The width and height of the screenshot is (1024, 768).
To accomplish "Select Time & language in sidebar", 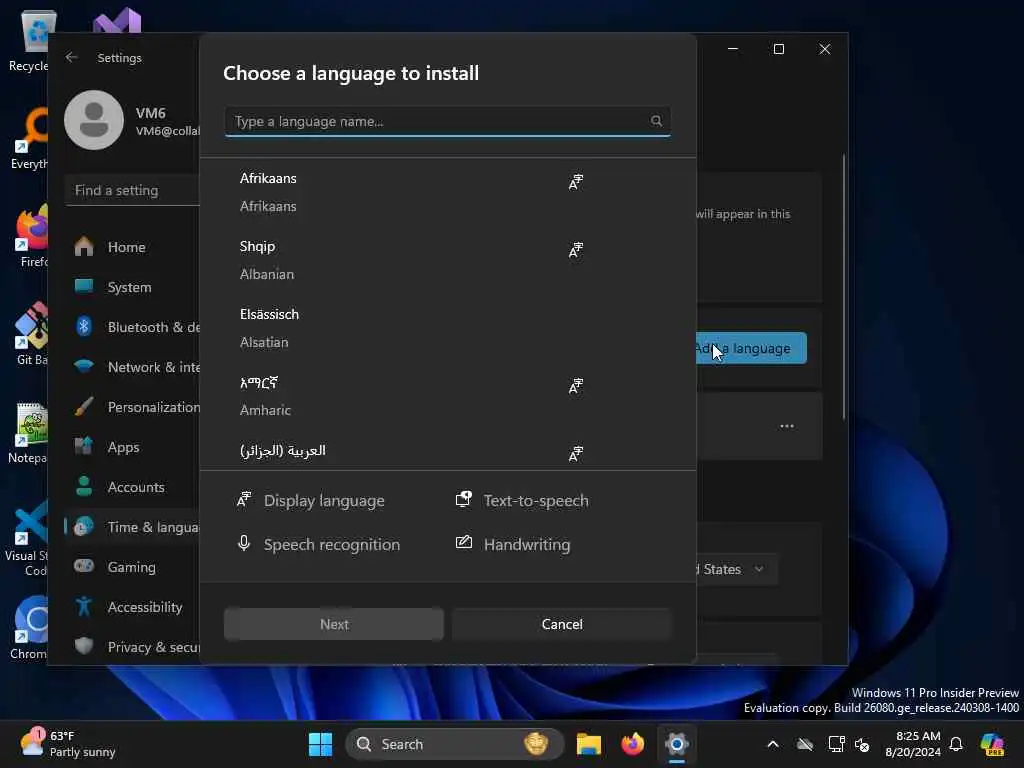I will (133, 527).
